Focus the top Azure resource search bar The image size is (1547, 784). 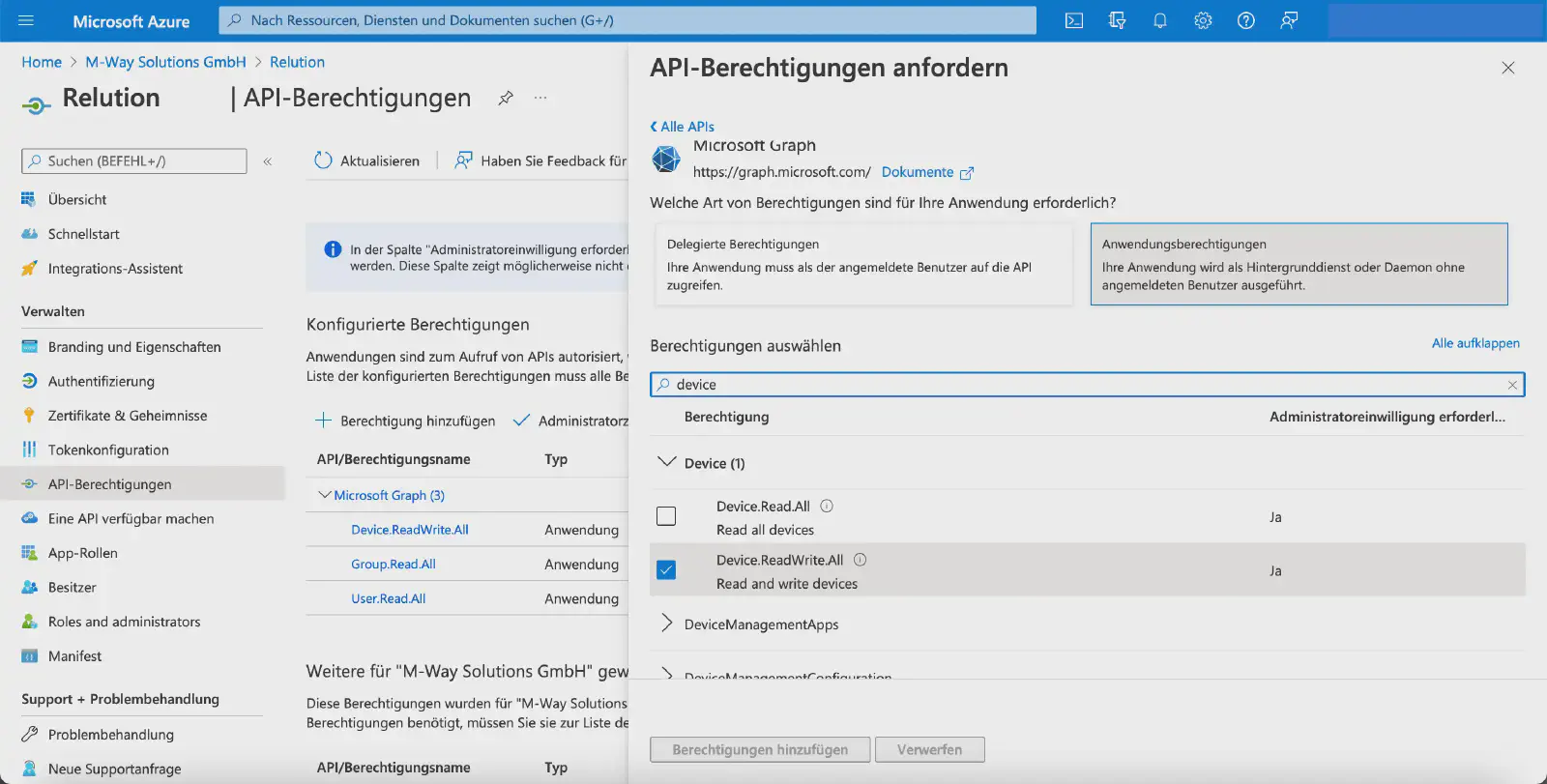(x=628, y=20)
